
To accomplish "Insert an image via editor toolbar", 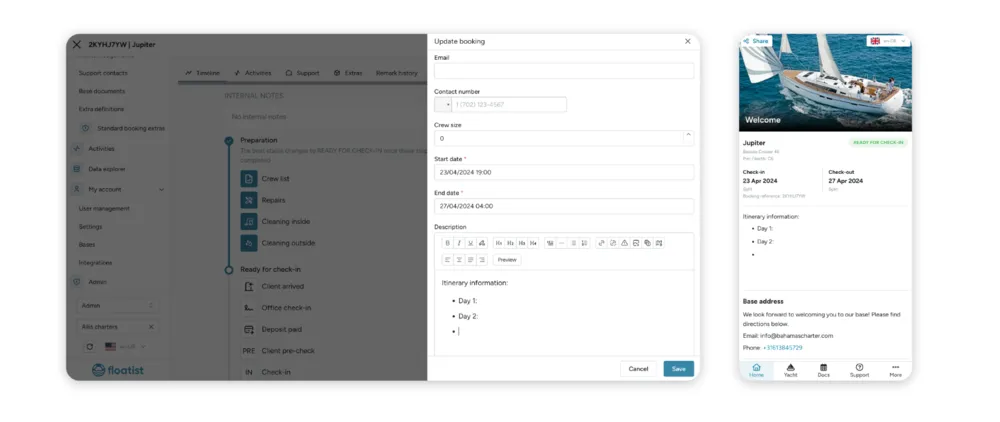I will 636,243.
